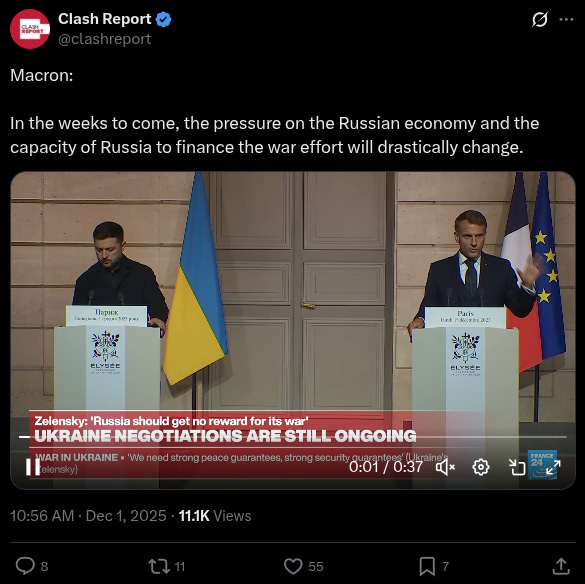Click the verified blue checkmark badge
This screenshot has width=585, height=584.
click(x=163, y=19)
